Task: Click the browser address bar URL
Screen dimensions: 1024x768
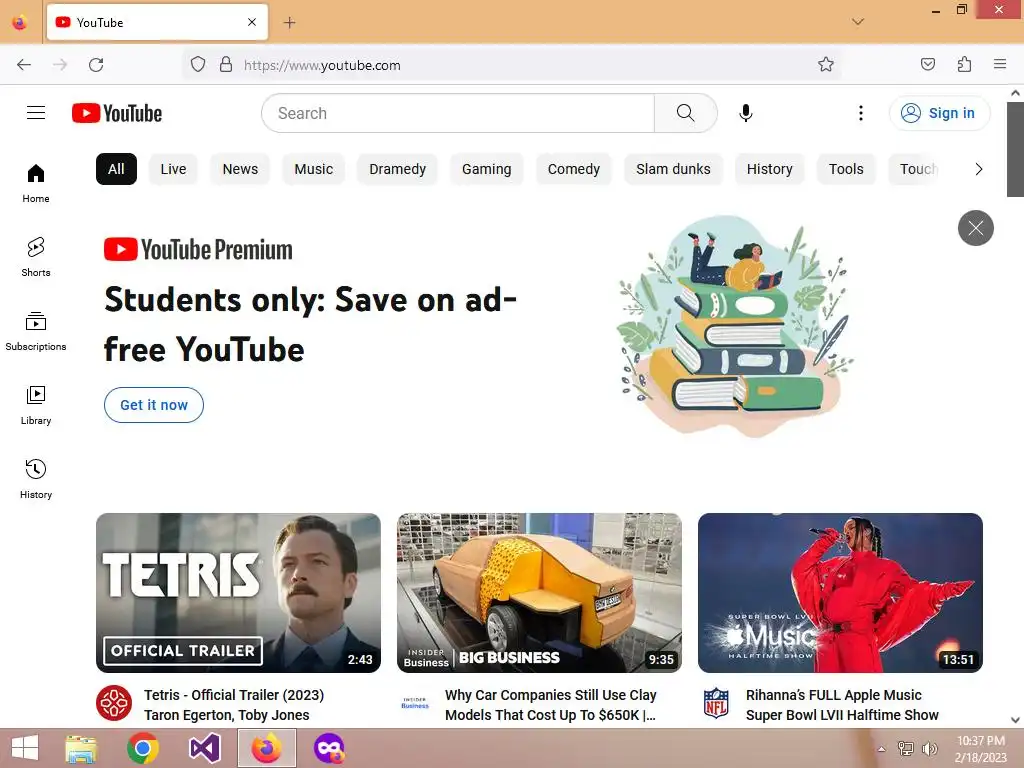Action: point(322,65)
